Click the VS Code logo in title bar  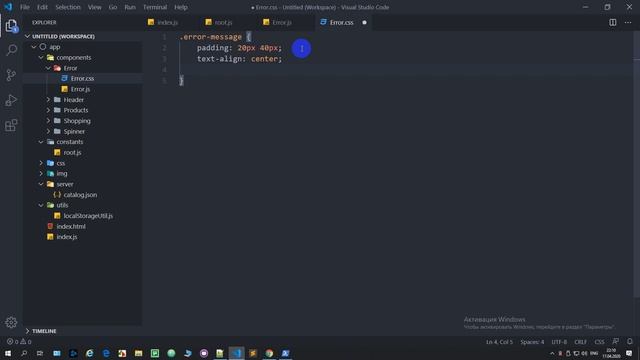tap(8, 7)
